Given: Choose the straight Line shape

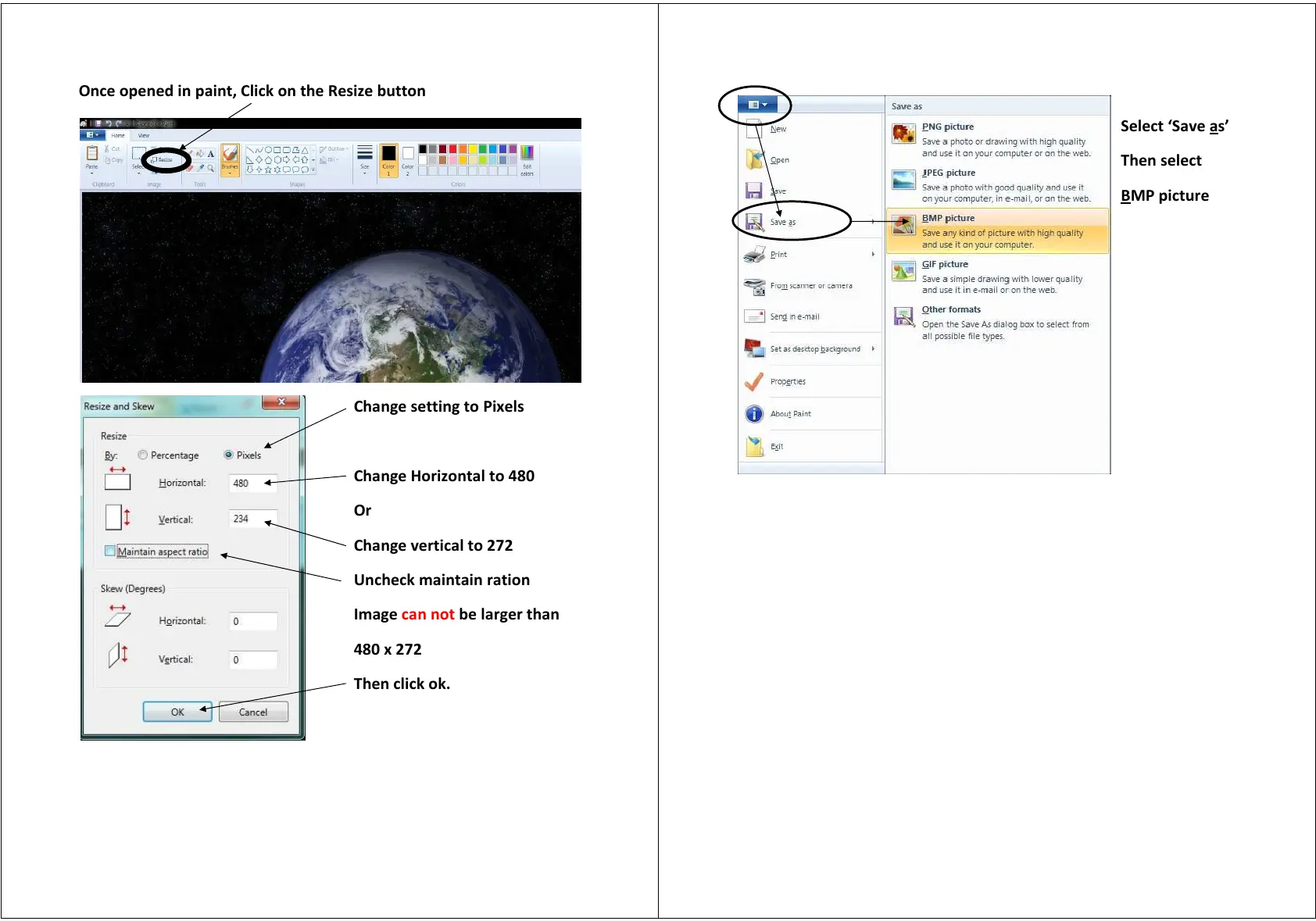Looking at the screenshot, I should tap(249, 150).
